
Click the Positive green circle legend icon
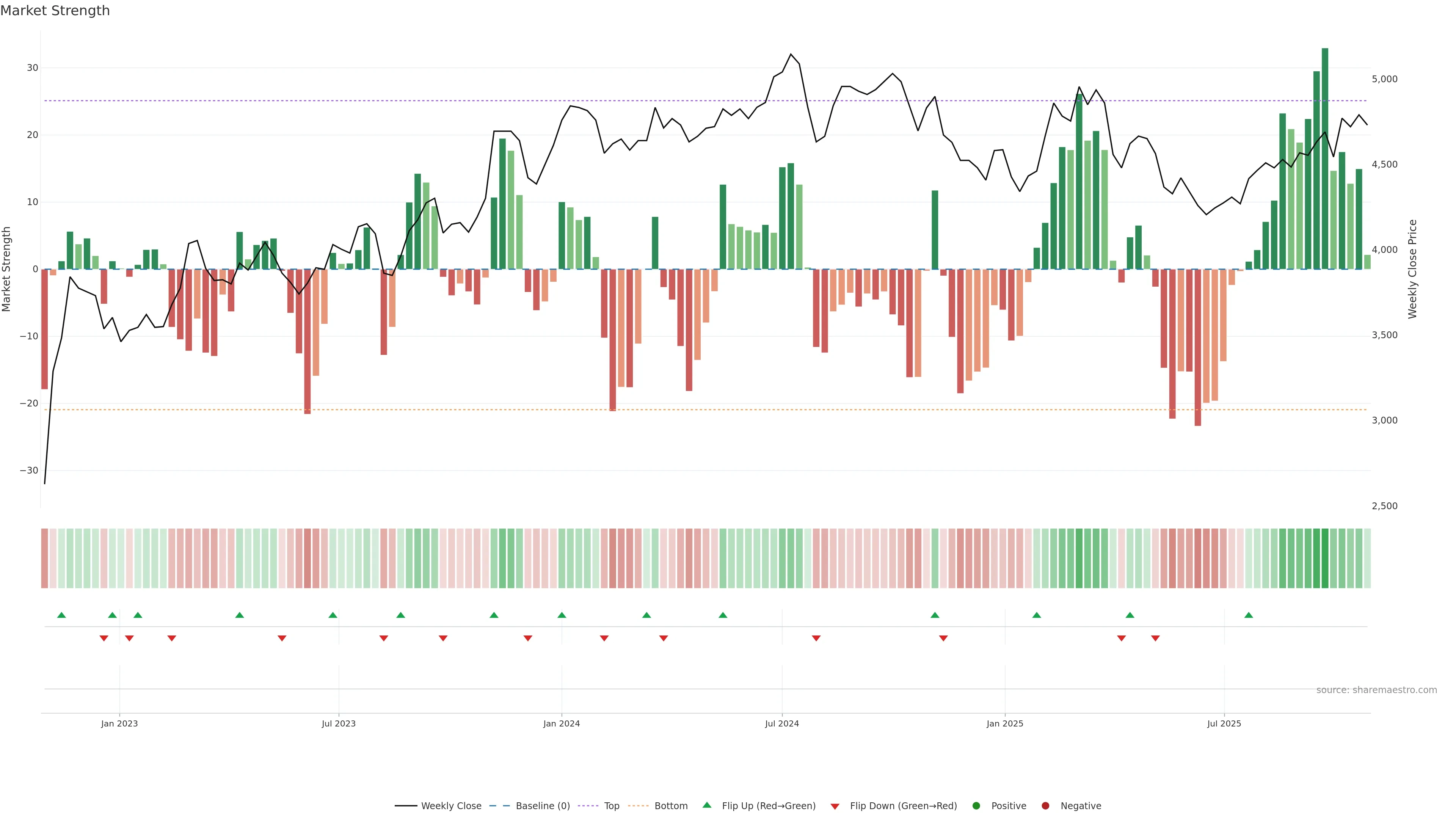[976, 806]
